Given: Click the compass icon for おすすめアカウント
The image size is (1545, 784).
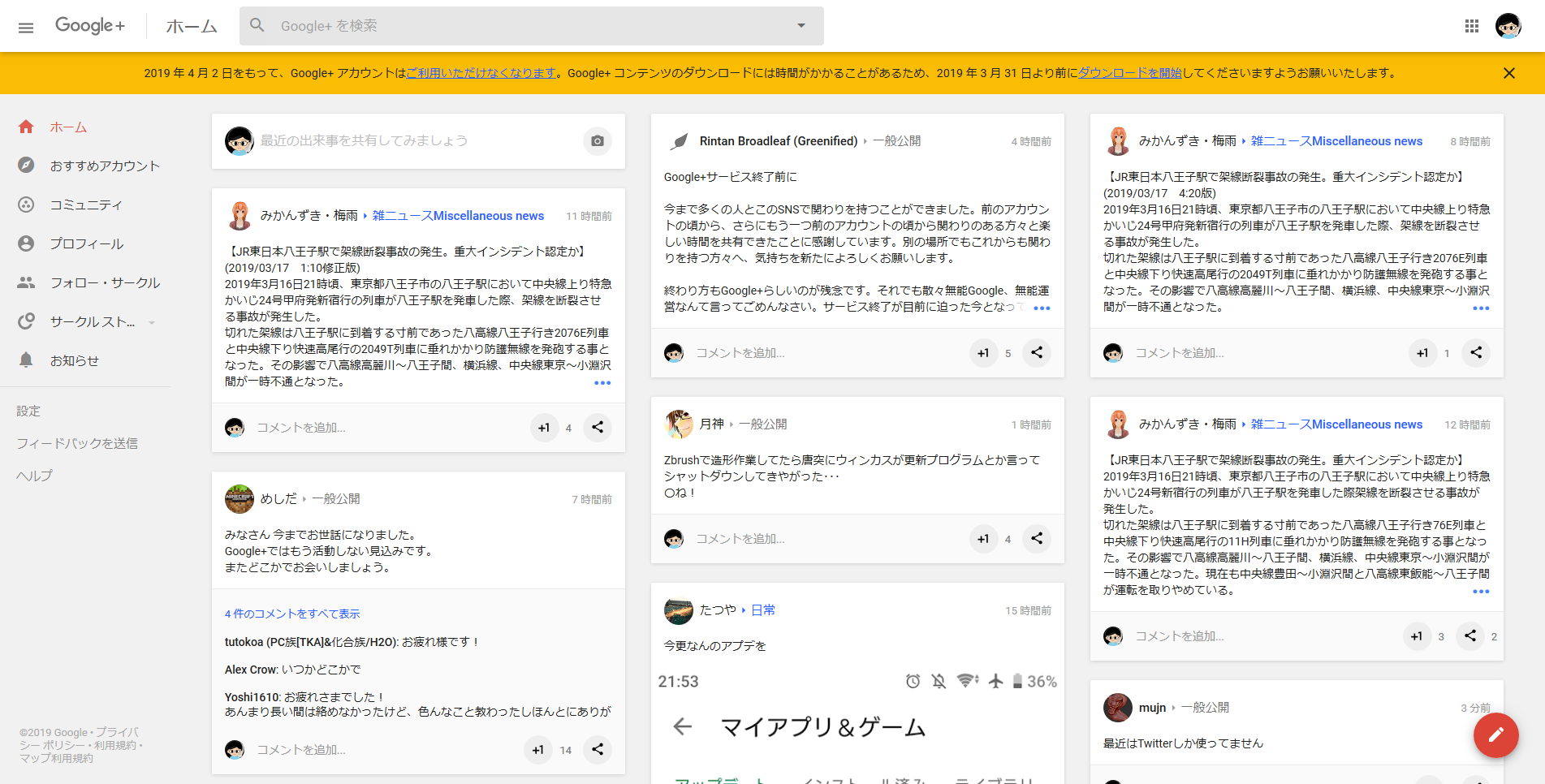Looking at the screenshot, I should (x=26, y=166).
